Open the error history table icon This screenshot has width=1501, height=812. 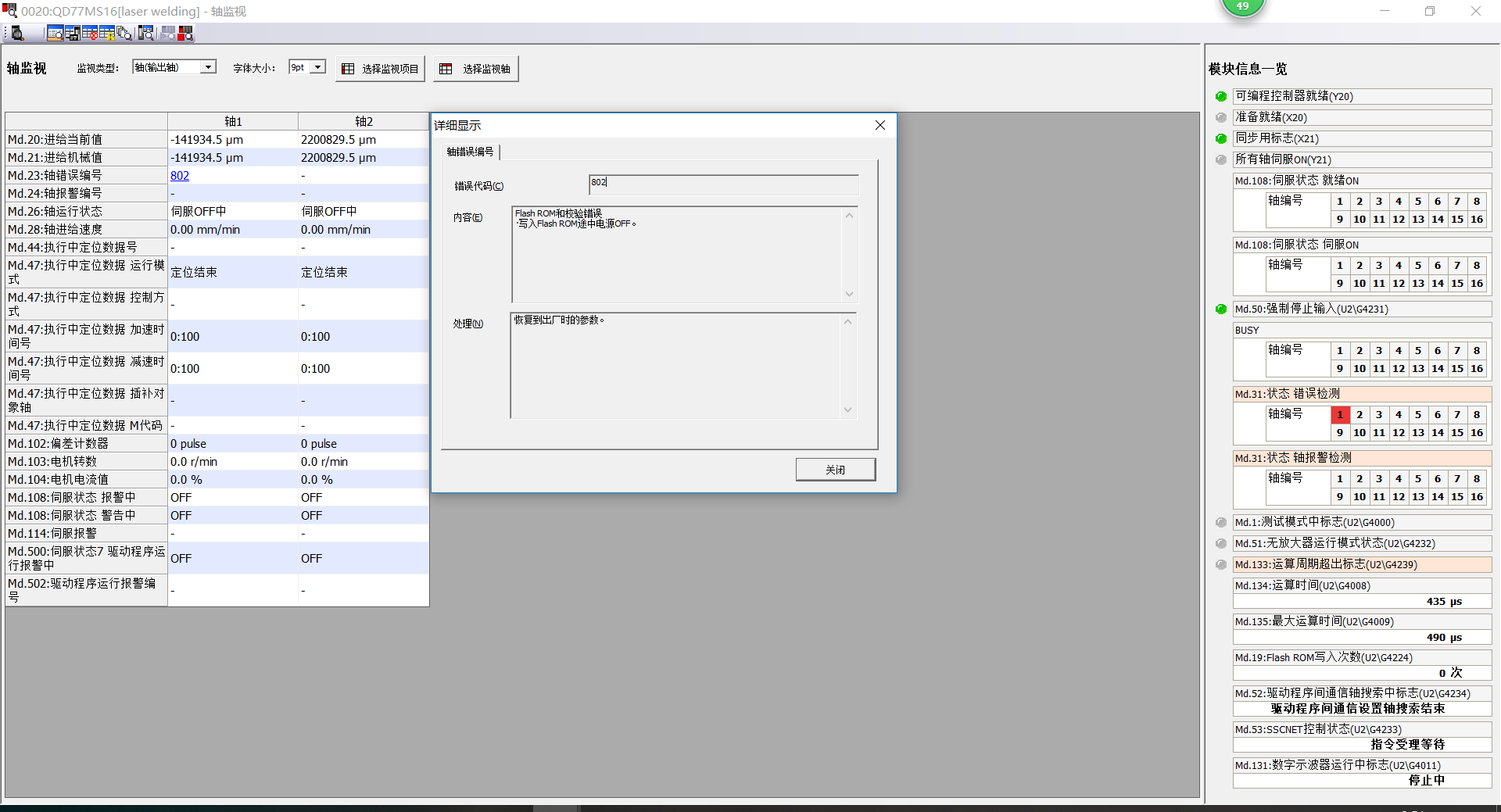point(90,33)
